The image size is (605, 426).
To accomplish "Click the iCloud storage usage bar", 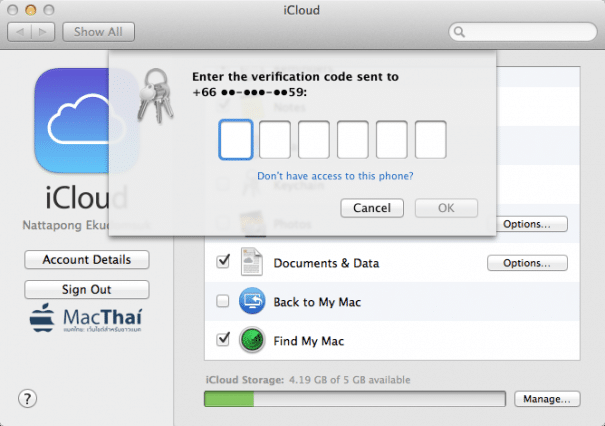I will tap(355, 399).
